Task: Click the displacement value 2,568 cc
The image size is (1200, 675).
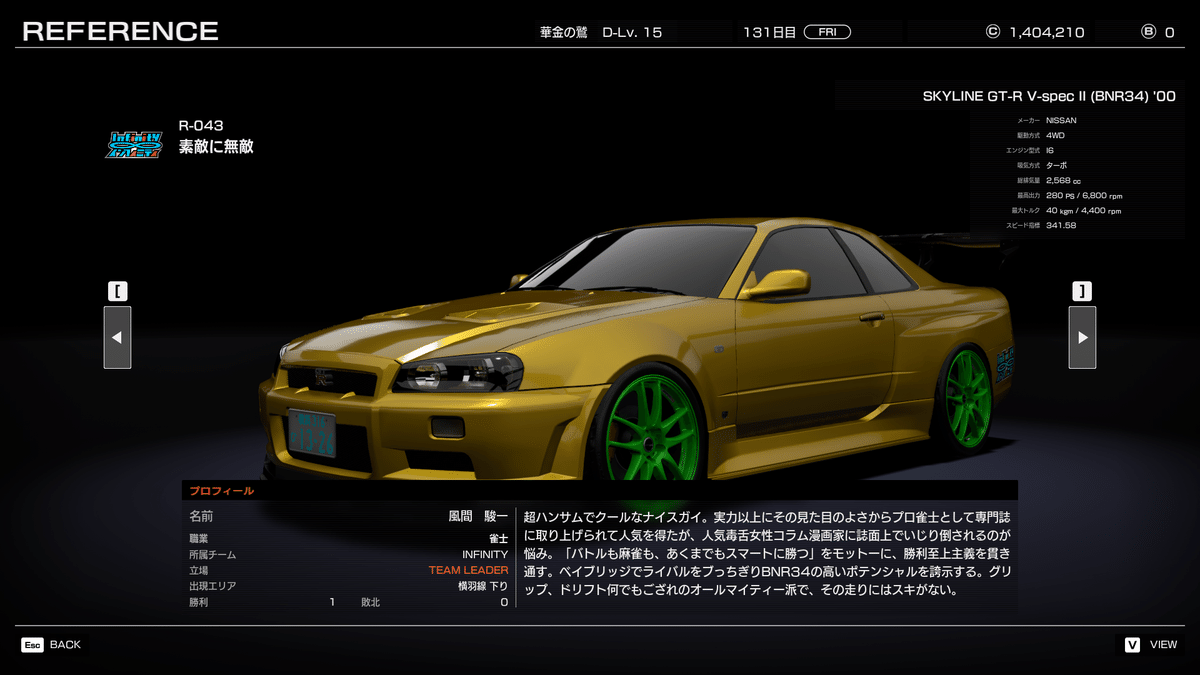Action: coord(1064,180)
